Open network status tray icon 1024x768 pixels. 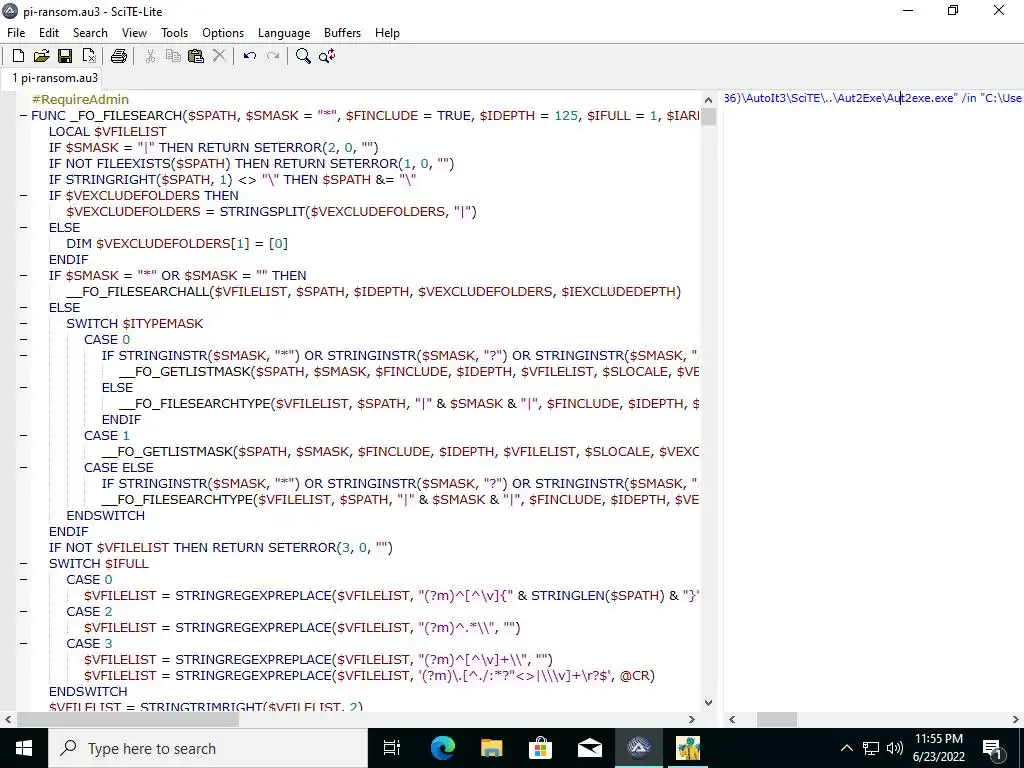[871, 748]
